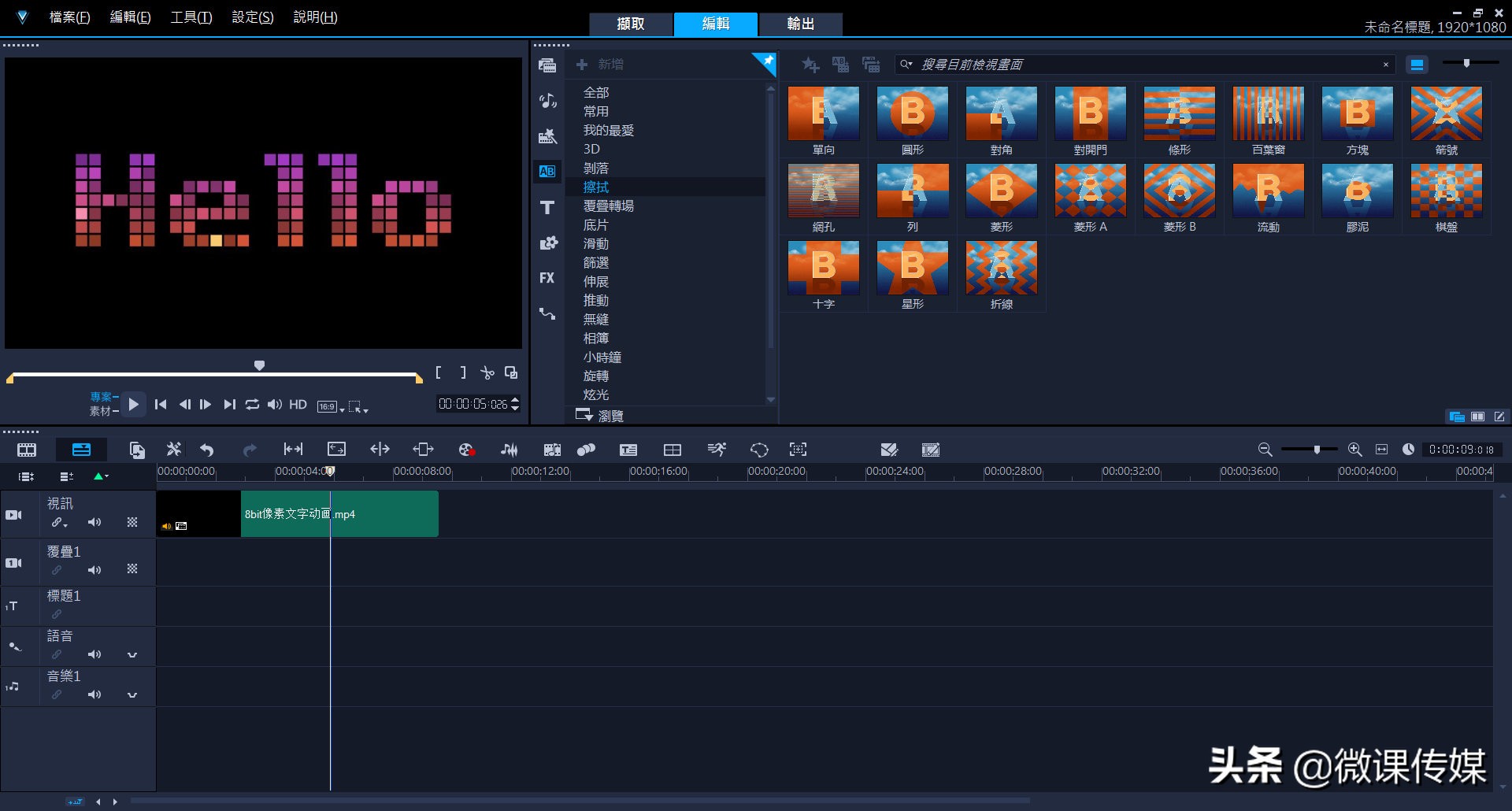Click the Undo arrow in timeline toolbar
1512x811 pixels.
click(x=207, y=450)
